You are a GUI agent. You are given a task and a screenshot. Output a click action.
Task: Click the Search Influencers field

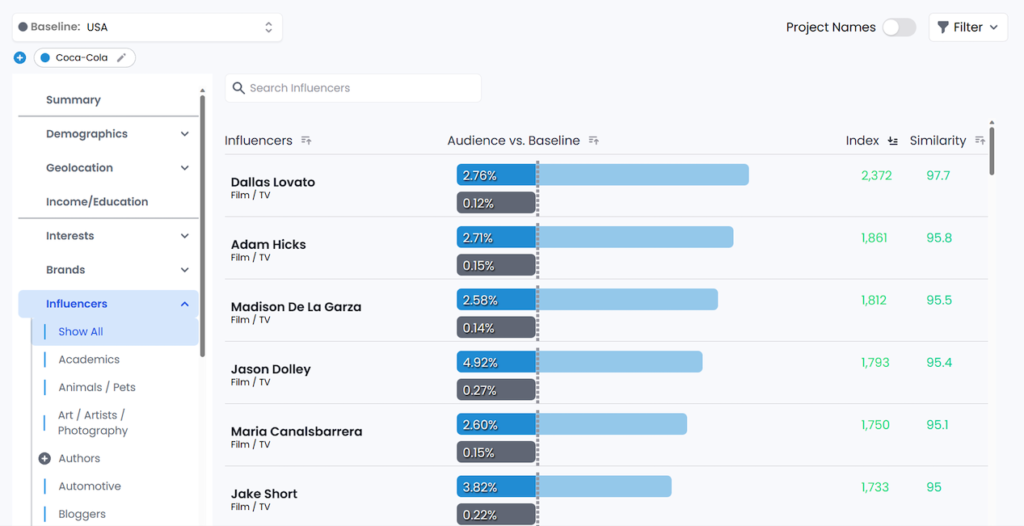(x=353, y=88)
